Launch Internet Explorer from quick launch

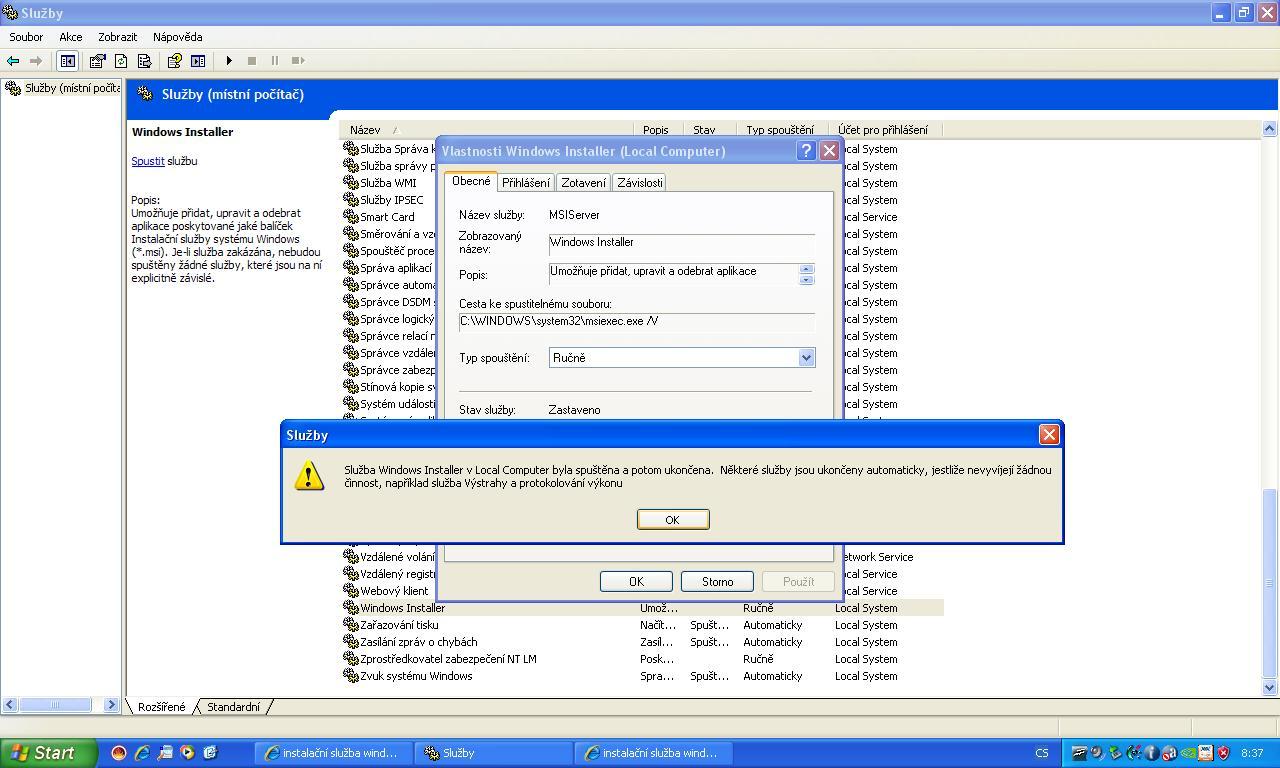point(142,753)
